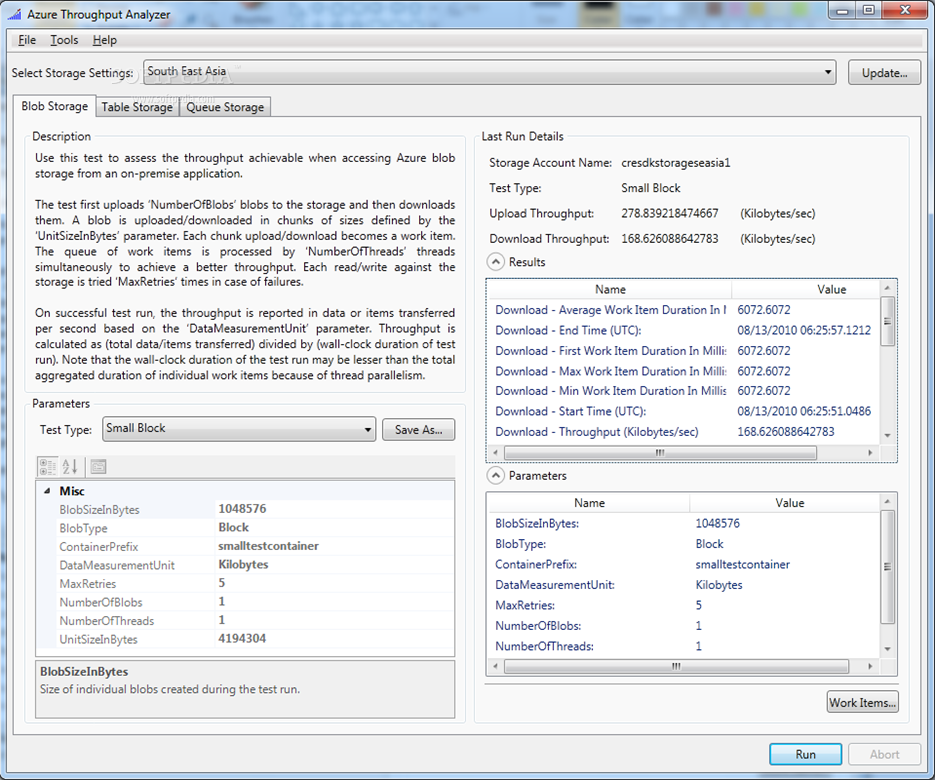This screenshot has height=781, width=935.
Task: Maximize the Azure Throughput Analyzer window
Action: coord(869,10)
